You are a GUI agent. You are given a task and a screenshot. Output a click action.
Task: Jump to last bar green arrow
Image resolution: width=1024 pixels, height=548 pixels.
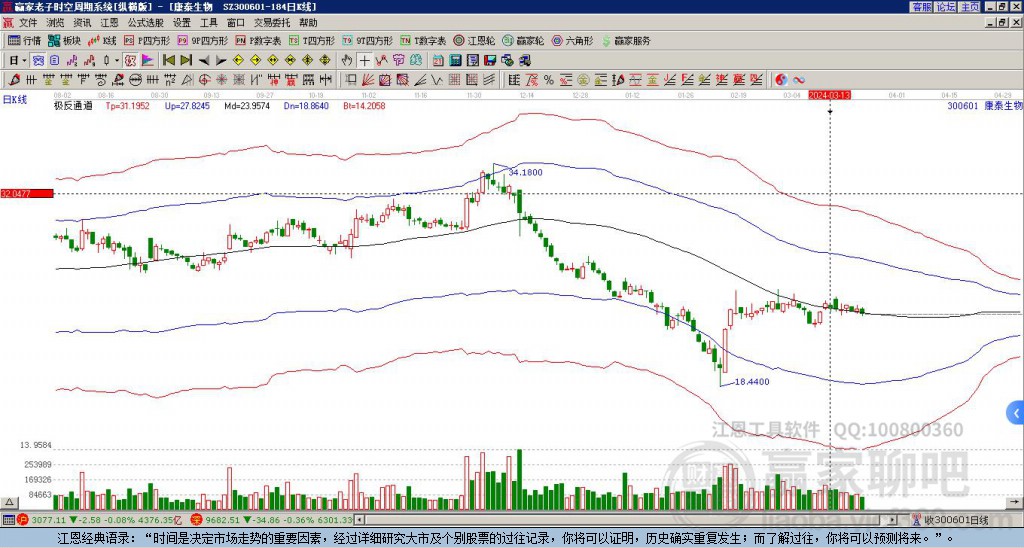[186, 61]
